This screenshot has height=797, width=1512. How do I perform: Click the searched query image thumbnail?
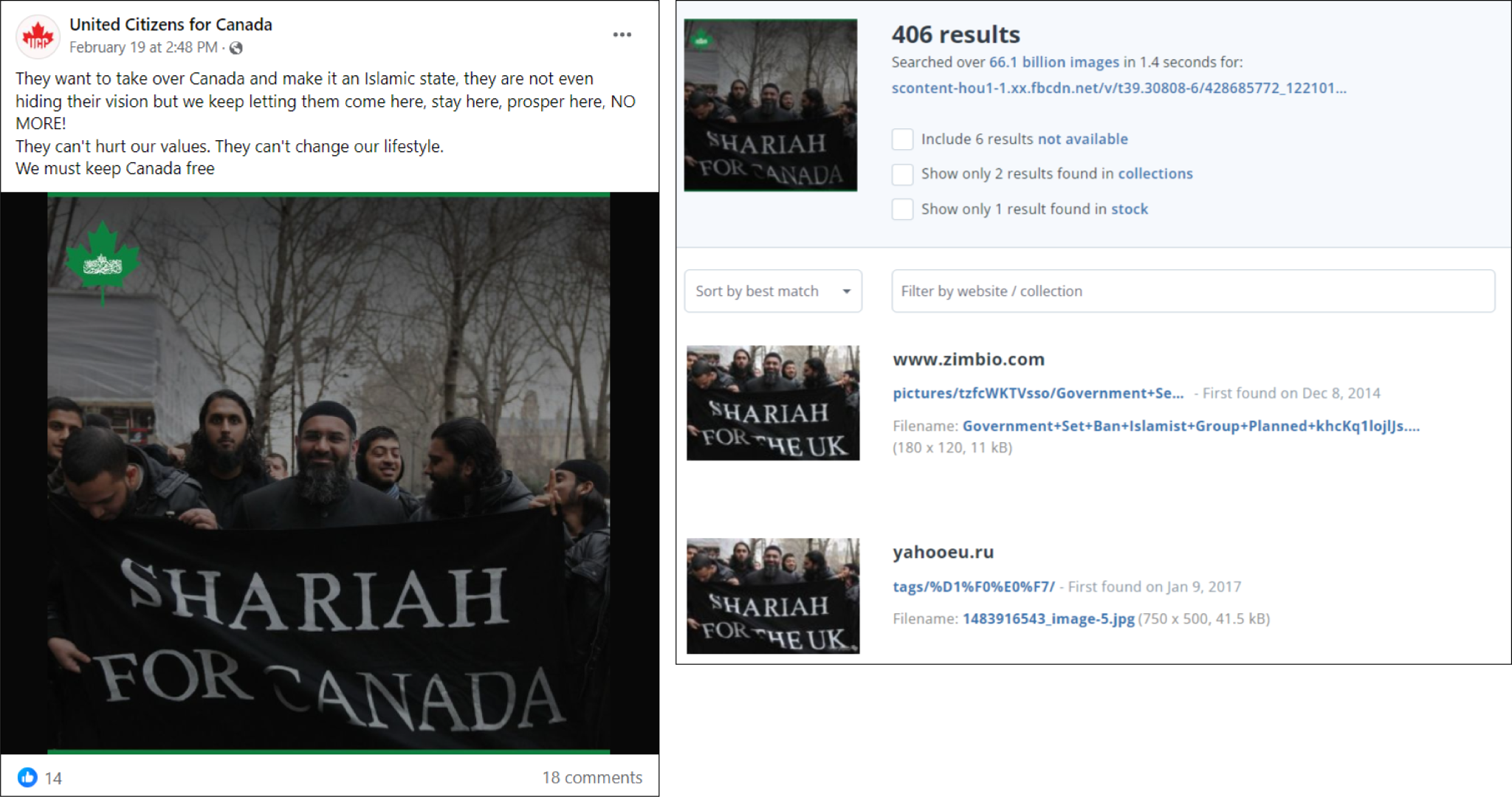click(x=770, y=105)
